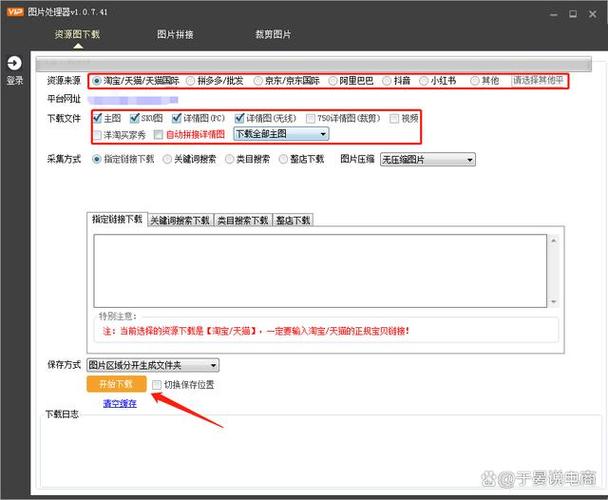Choose 抖音 as the source
This screenshot has height=500, width=608.
click(x=387, y=81)
